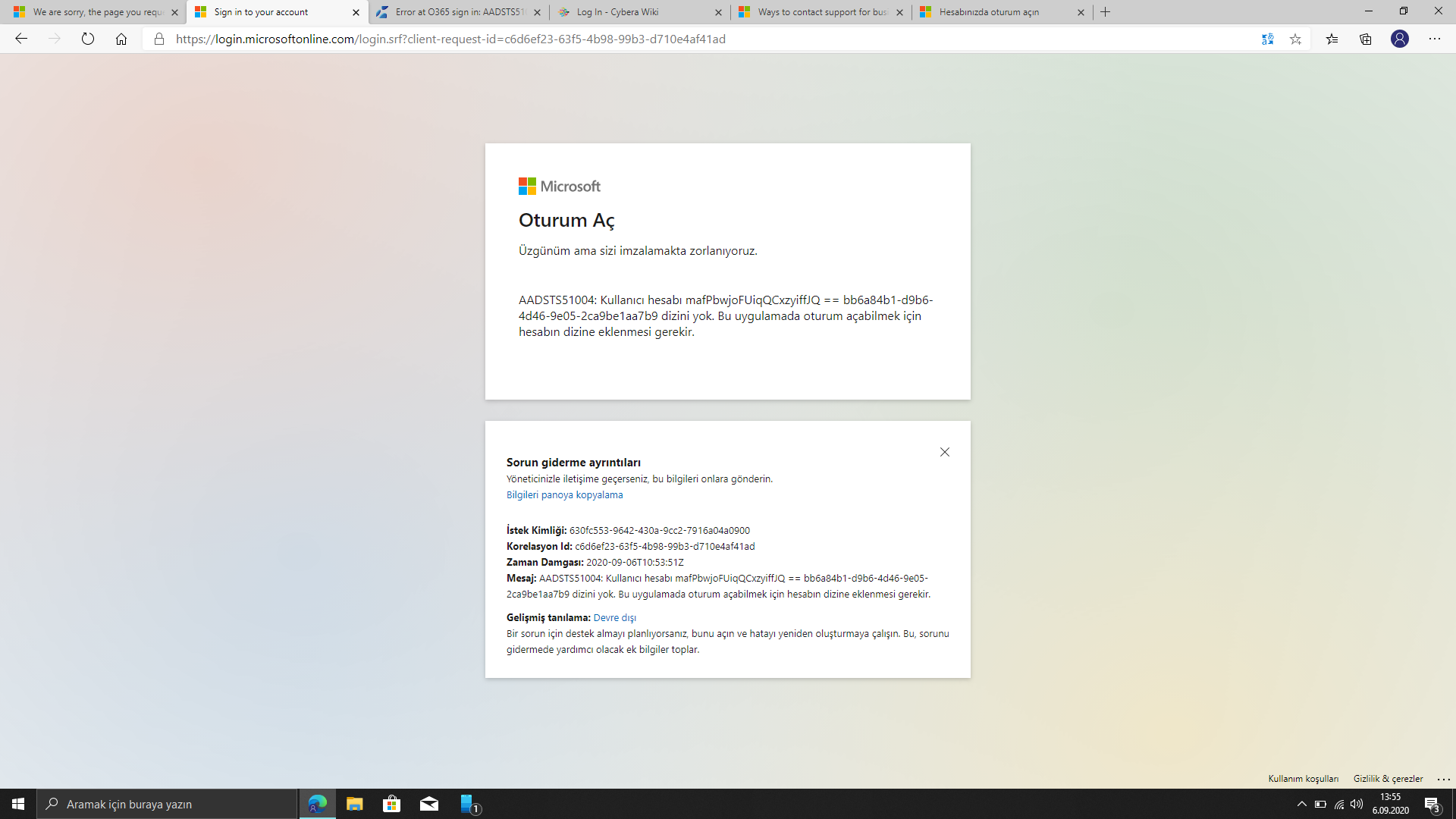Open 'Kullanım koşulları' link
This screenshot has width=1456, height=819.
point(1303,779)
